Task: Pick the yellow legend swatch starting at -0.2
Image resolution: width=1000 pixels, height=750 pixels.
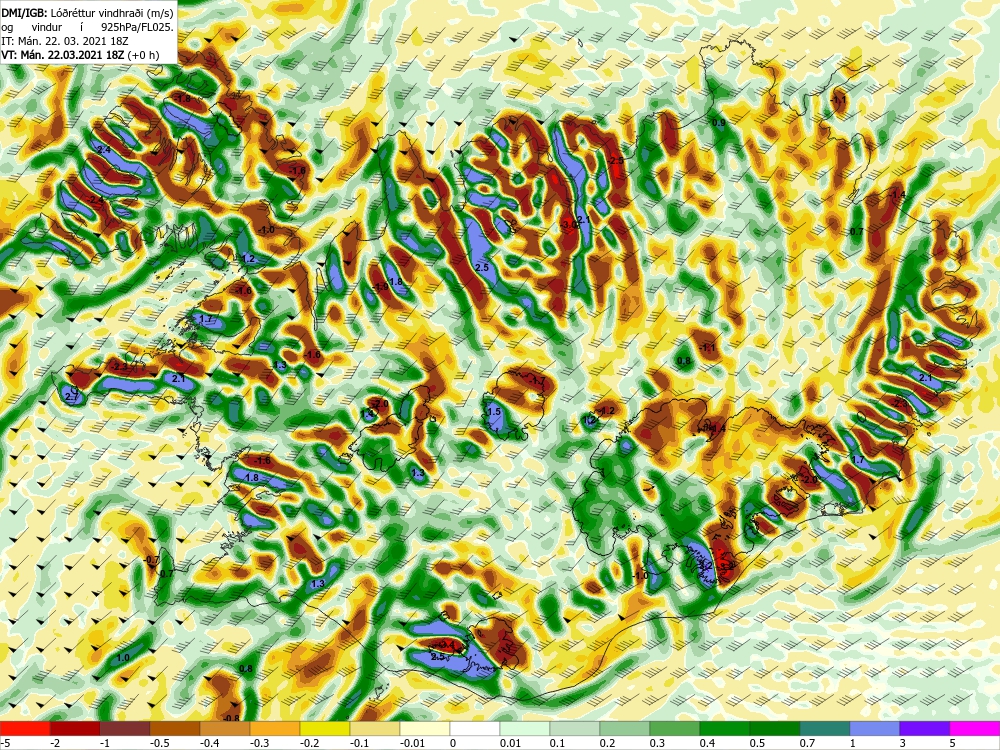Action: 325,729
